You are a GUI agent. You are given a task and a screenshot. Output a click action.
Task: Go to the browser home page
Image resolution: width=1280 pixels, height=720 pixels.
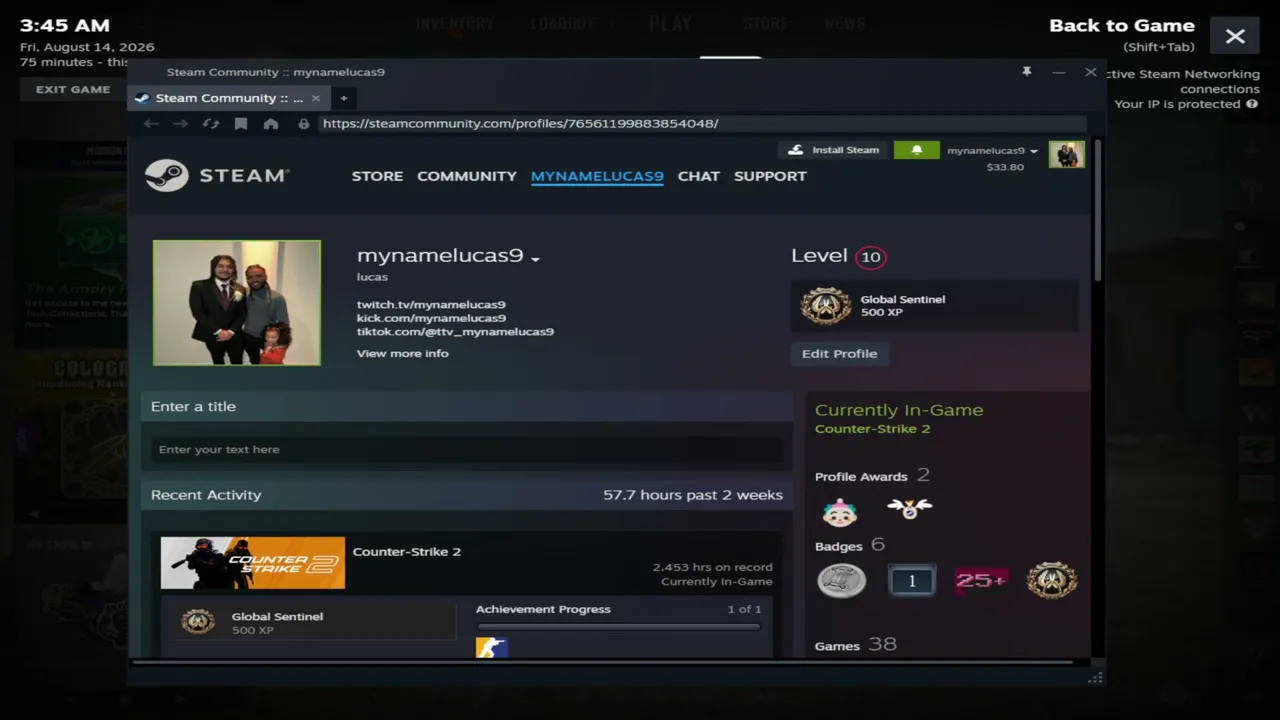click(271, 123)
